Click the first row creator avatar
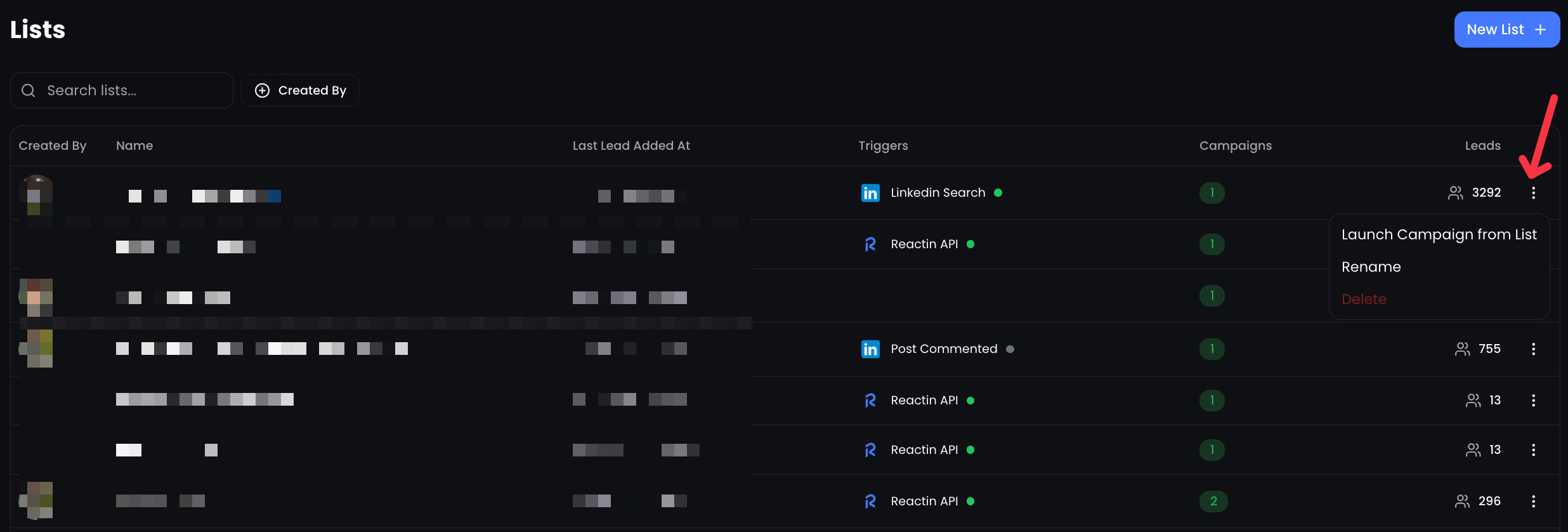Screen dimensions: 1568x532 tap(37, 193)
